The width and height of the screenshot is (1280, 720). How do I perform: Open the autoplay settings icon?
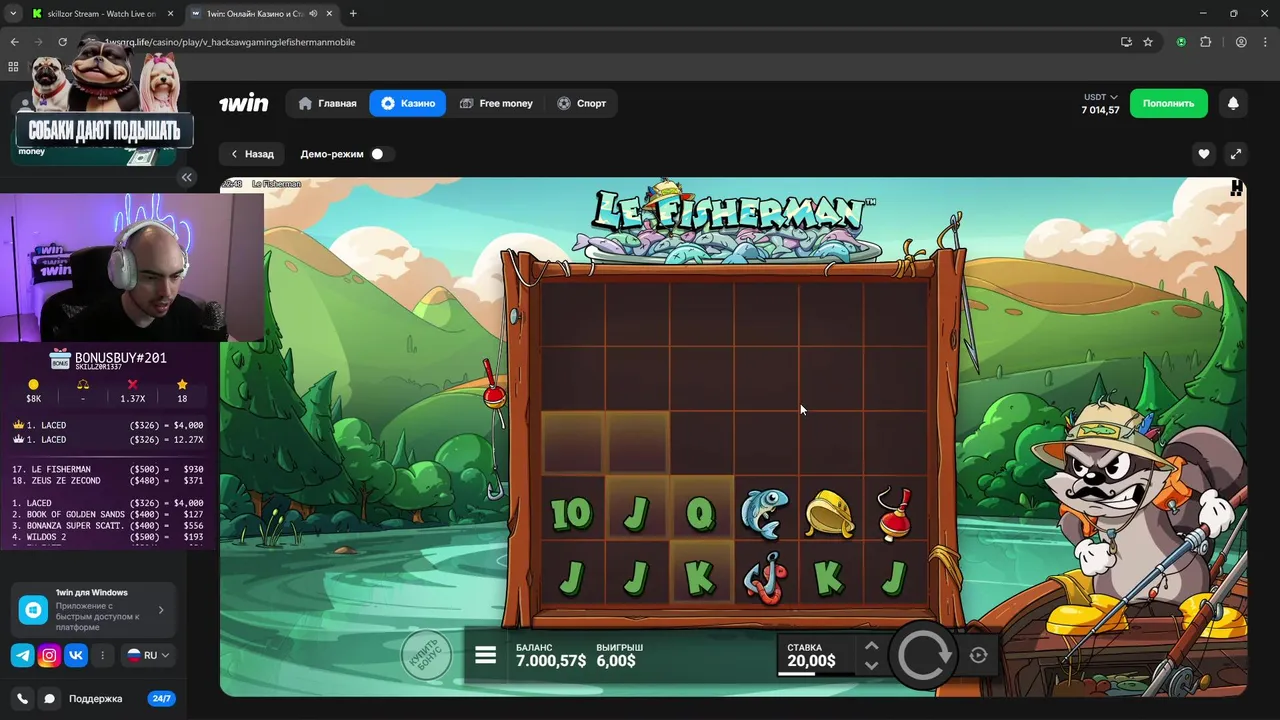click(x=978, y=655)
